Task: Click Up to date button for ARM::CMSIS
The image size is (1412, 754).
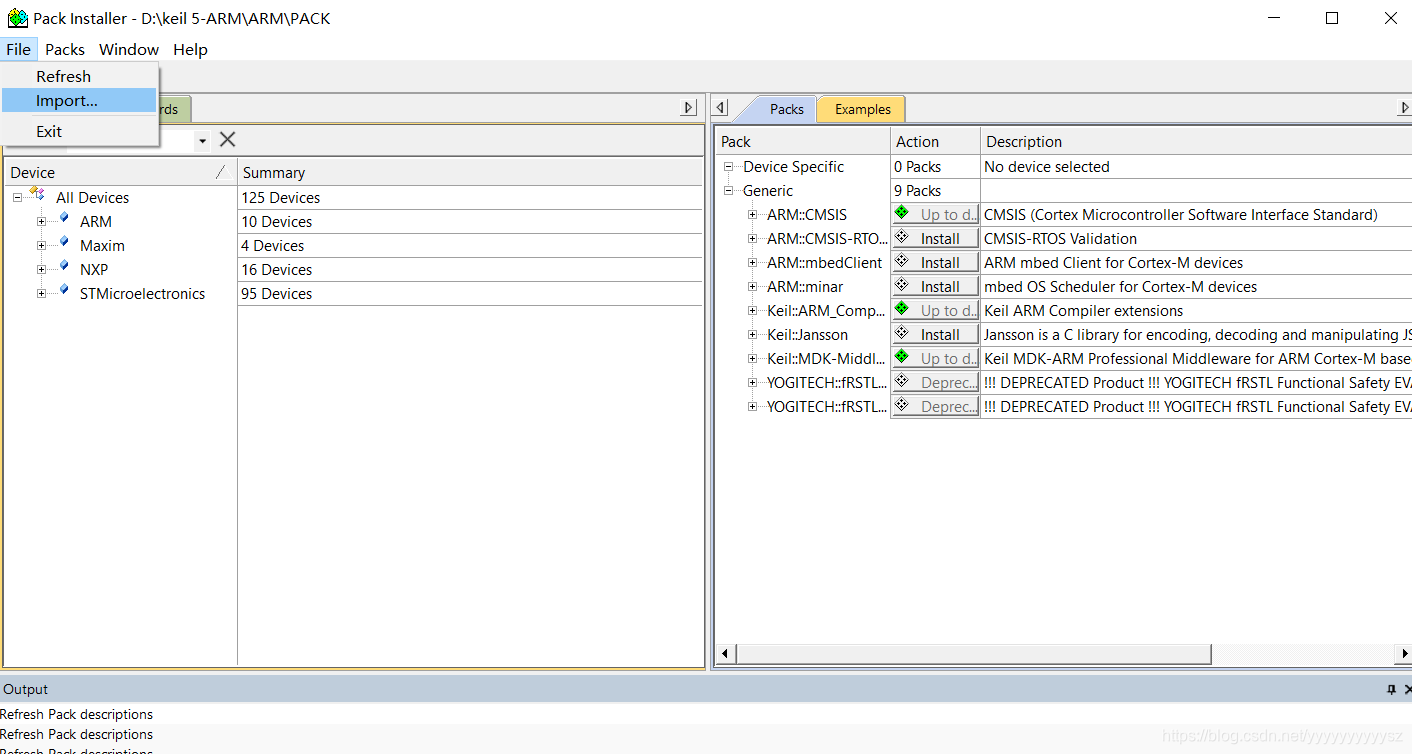Action: [x=935, y=214]
